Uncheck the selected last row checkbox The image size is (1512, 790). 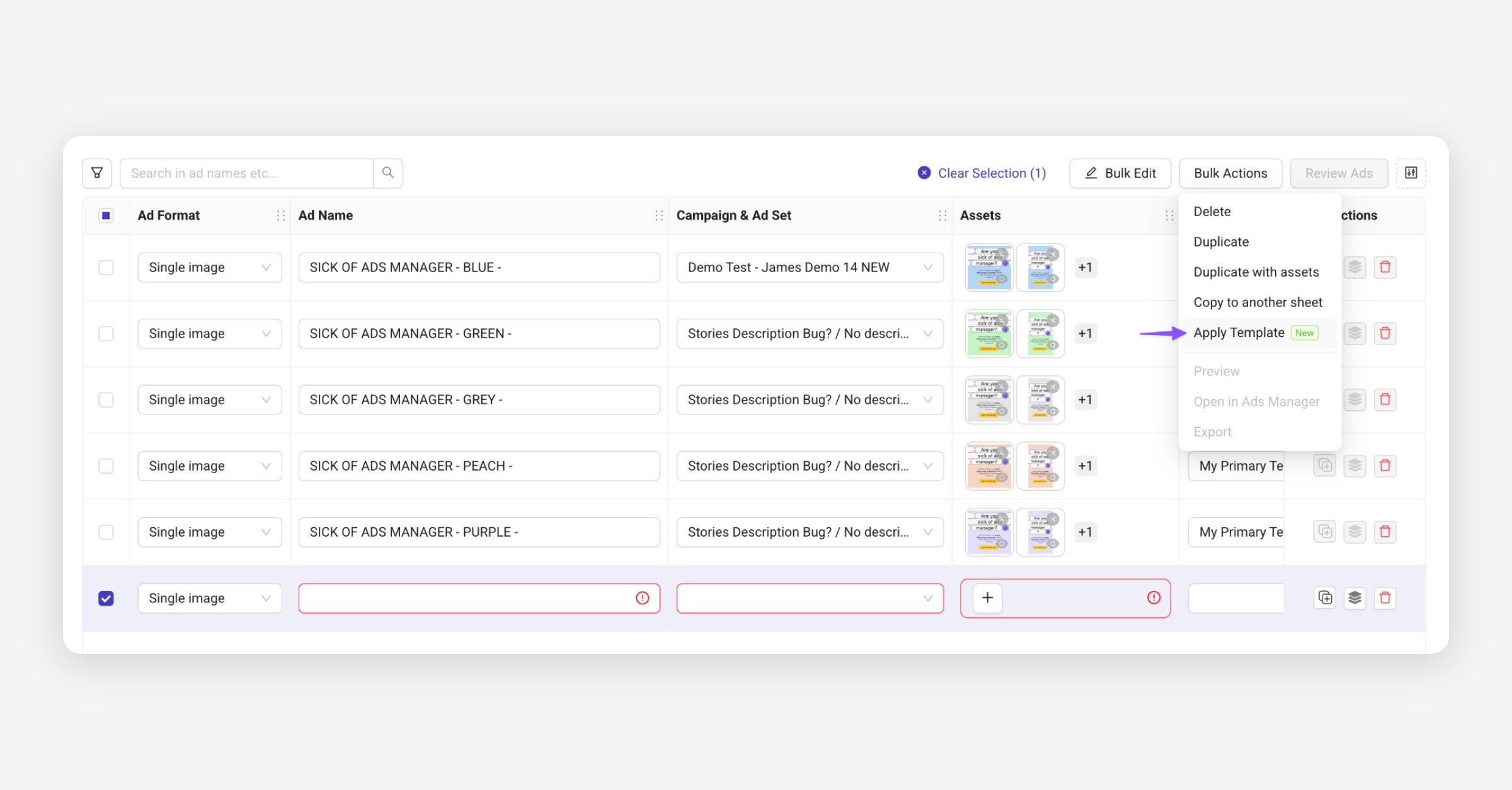pyautogui.click(x=106, y=598)
